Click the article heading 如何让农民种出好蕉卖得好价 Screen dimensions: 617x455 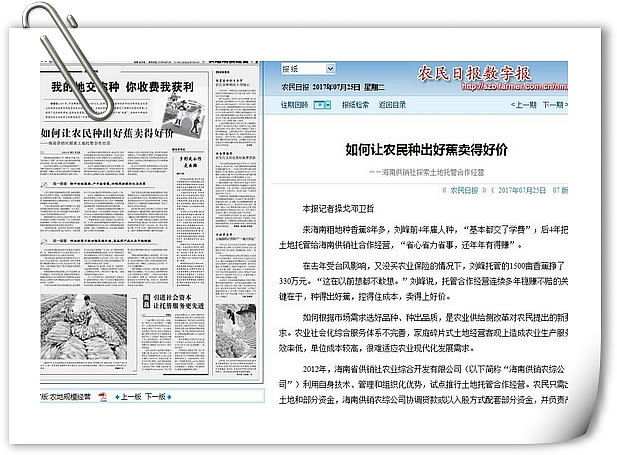427,150
